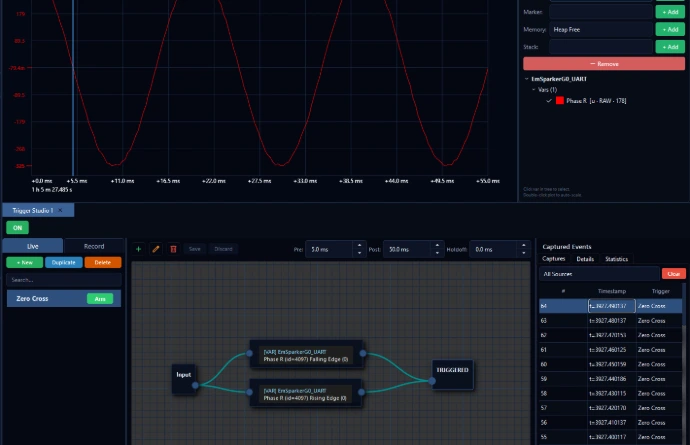The height and width of the screenshot is (445, 690).
Task: Collapse the EmSparkerG0_UART tree node
Action: tap(526, 79)
